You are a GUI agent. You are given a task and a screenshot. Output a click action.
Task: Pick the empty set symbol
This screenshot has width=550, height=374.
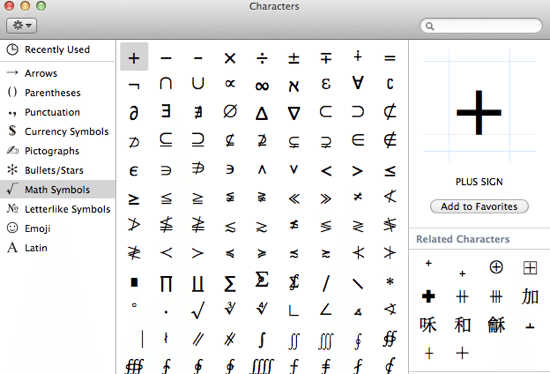(230, 112)
